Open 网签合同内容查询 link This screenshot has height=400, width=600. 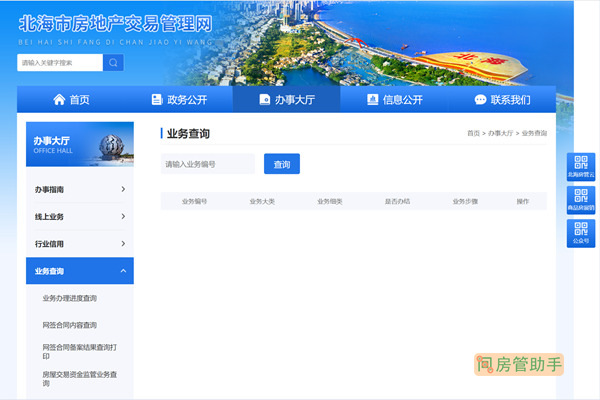point(70,325)
